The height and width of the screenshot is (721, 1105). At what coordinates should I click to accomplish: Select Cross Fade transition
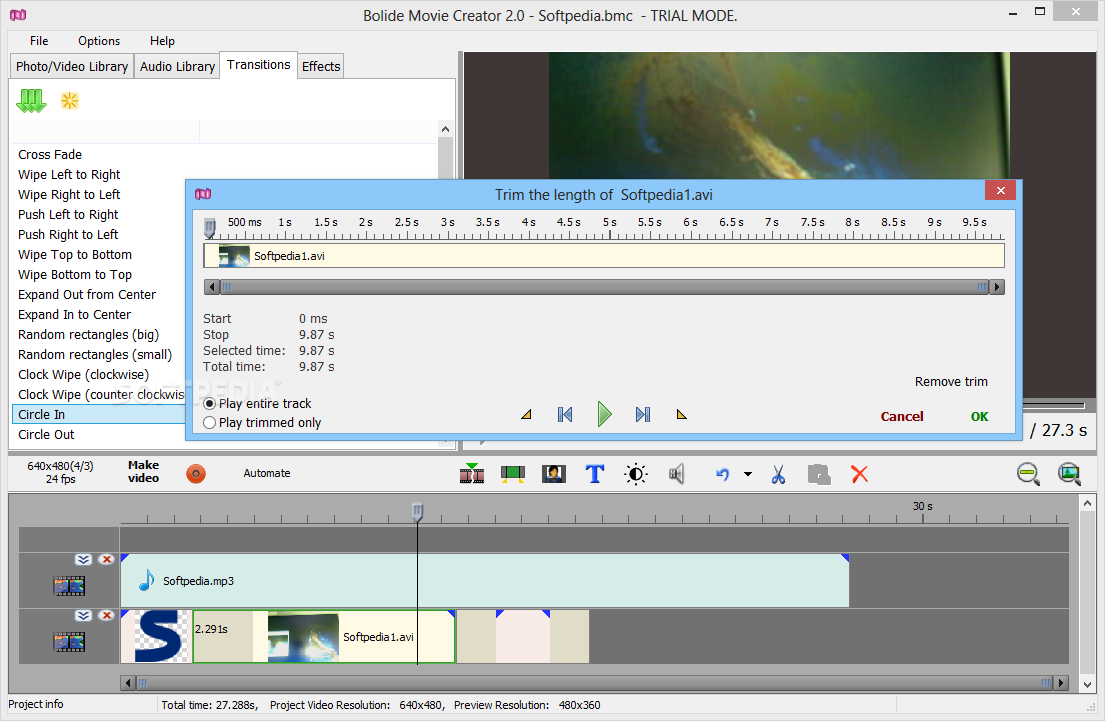click(x=50, y=154)
